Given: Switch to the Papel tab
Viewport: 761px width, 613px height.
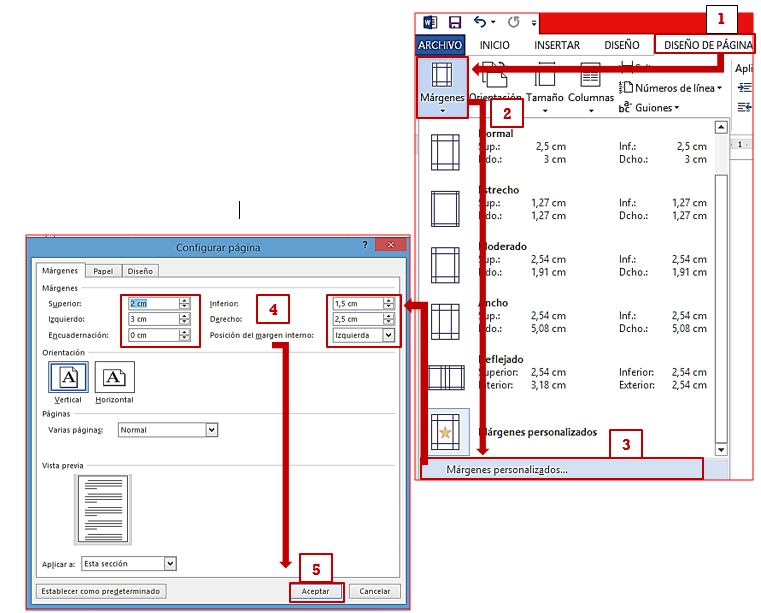Looking at the screenshot, I should click(x=103, y=270).
